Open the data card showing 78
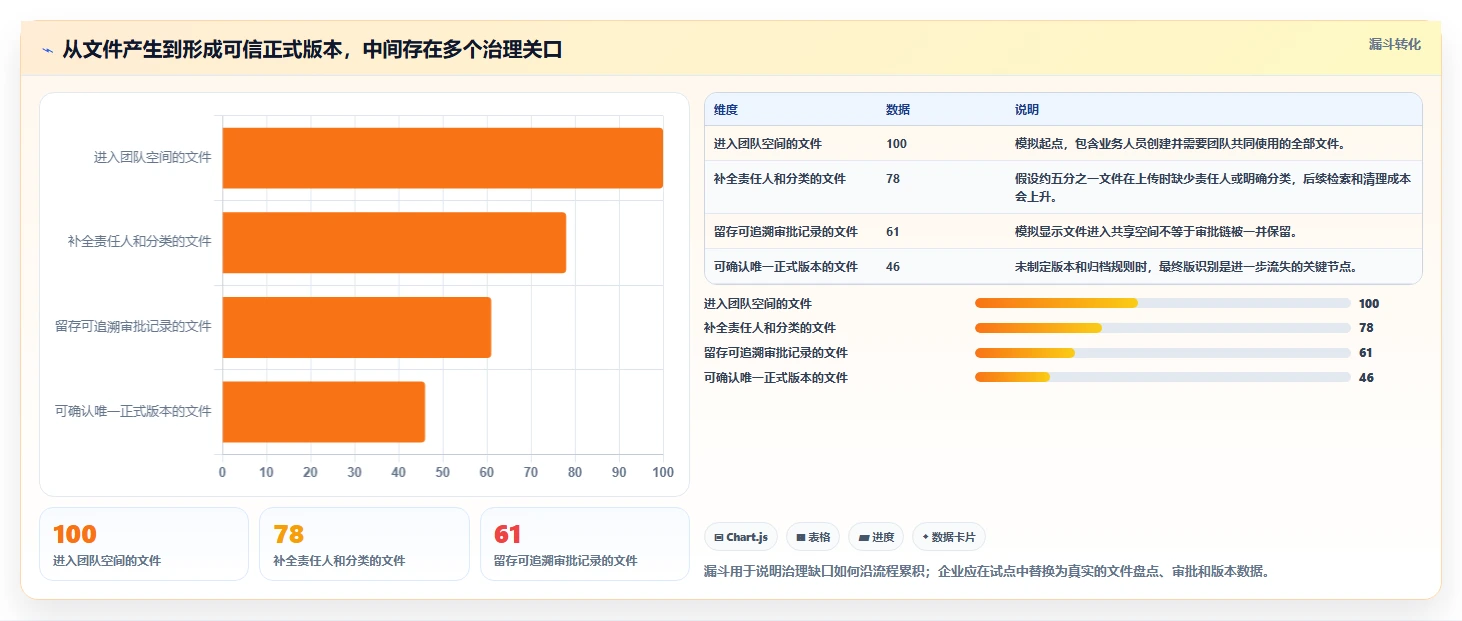Screen dimensions: 1462x621 (x=364, y=544)
